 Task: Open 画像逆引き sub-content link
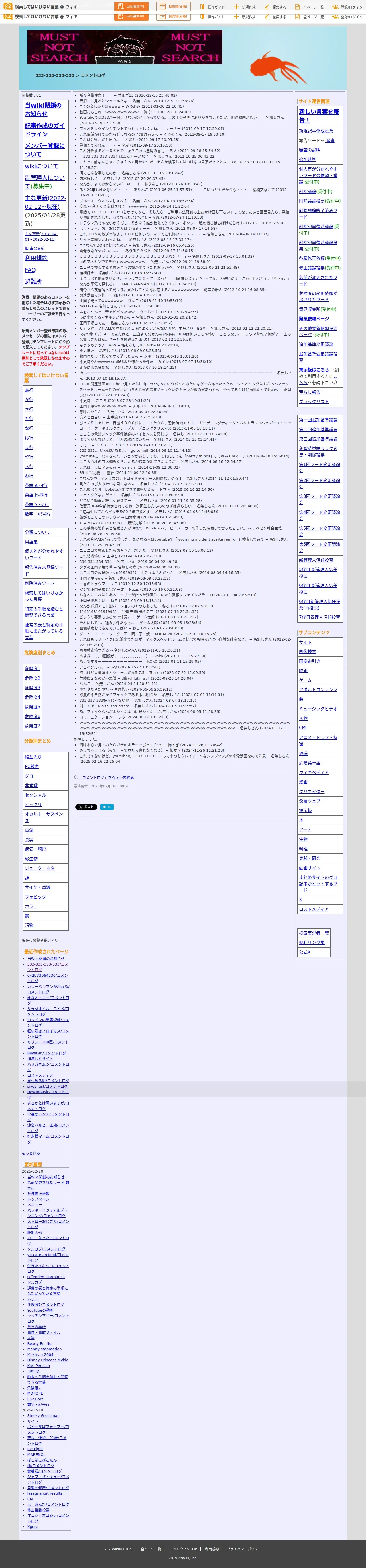[x=309, y=661]
